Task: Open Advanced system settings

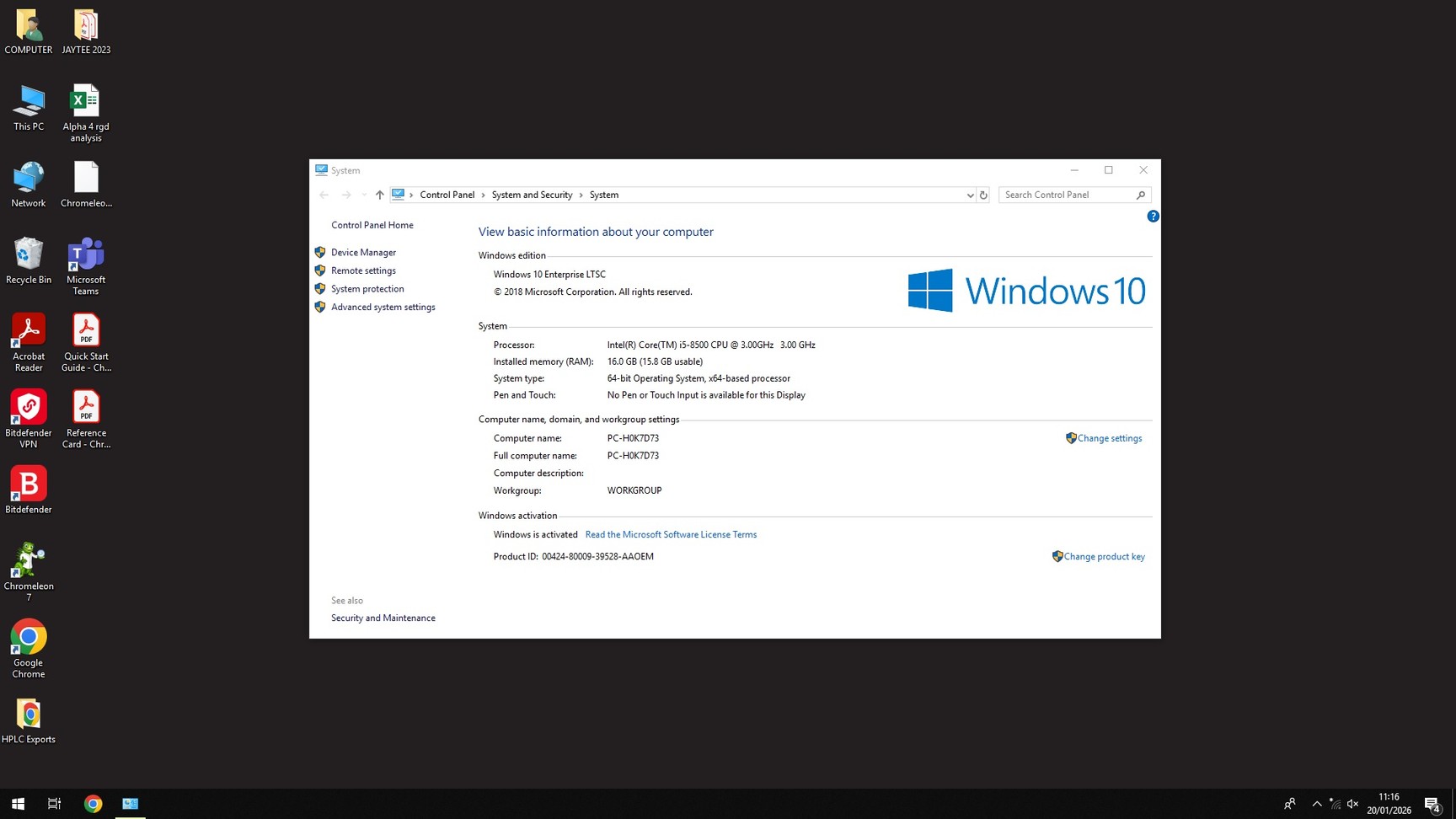Action: [x=383, y=307]
